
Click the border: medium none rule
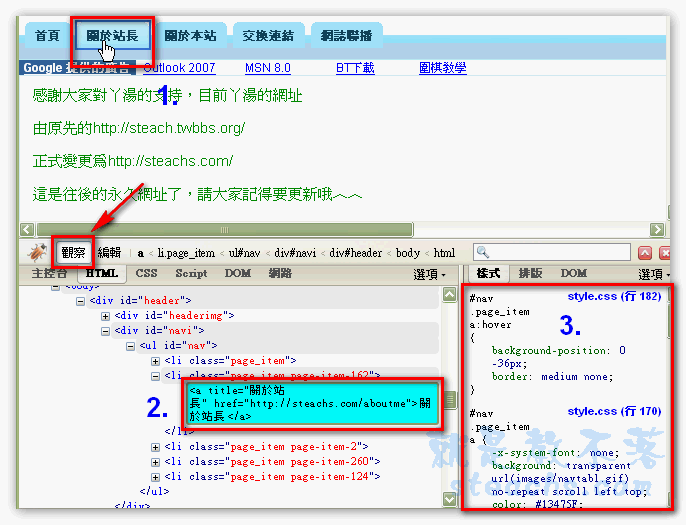click(553, 377)
